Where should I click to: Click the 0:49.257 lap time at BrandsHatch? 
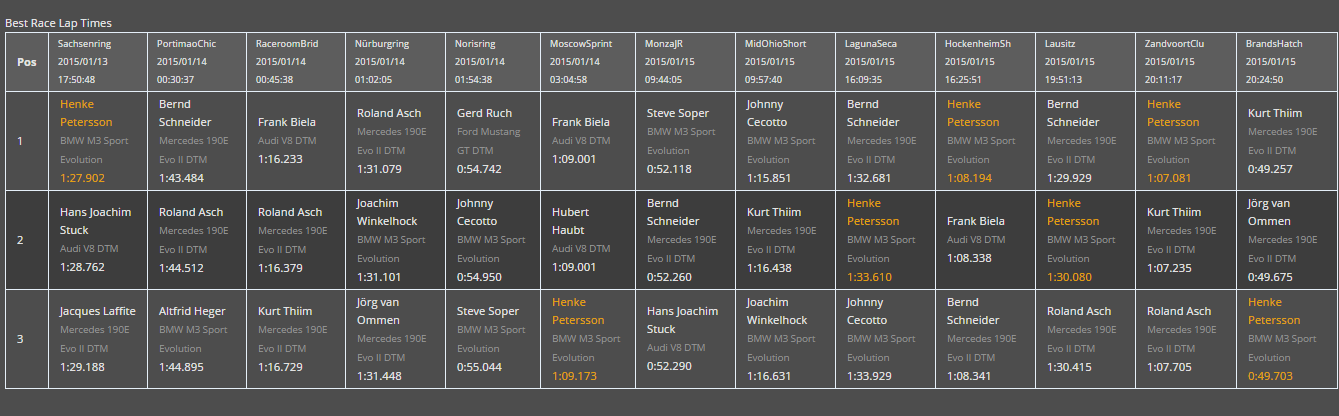point(1270,169)
